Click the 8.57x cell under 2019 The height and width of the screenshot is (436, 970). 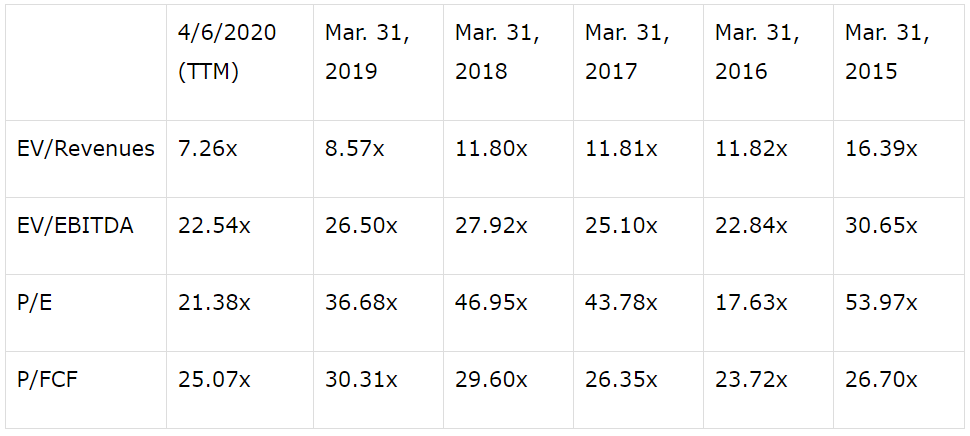point(354,149)
